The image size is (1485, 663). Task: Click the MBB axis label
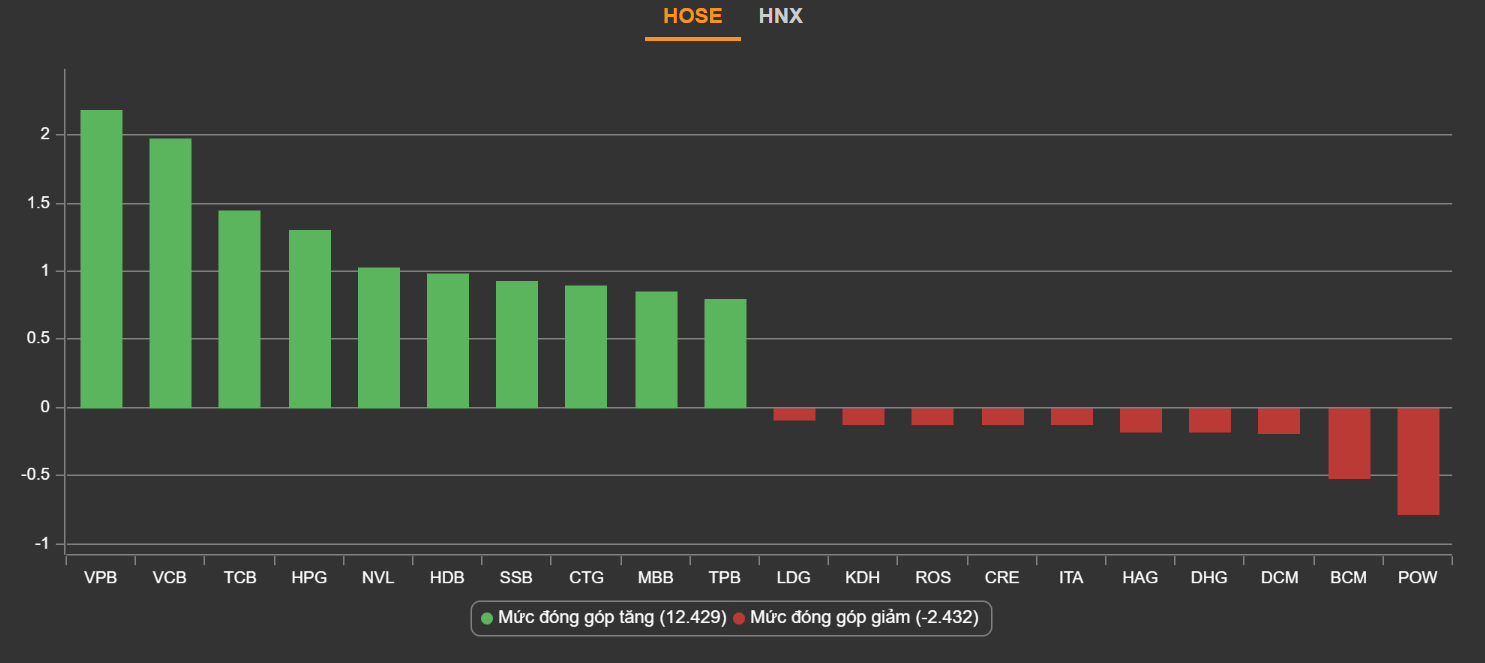(x=655, y=578)
